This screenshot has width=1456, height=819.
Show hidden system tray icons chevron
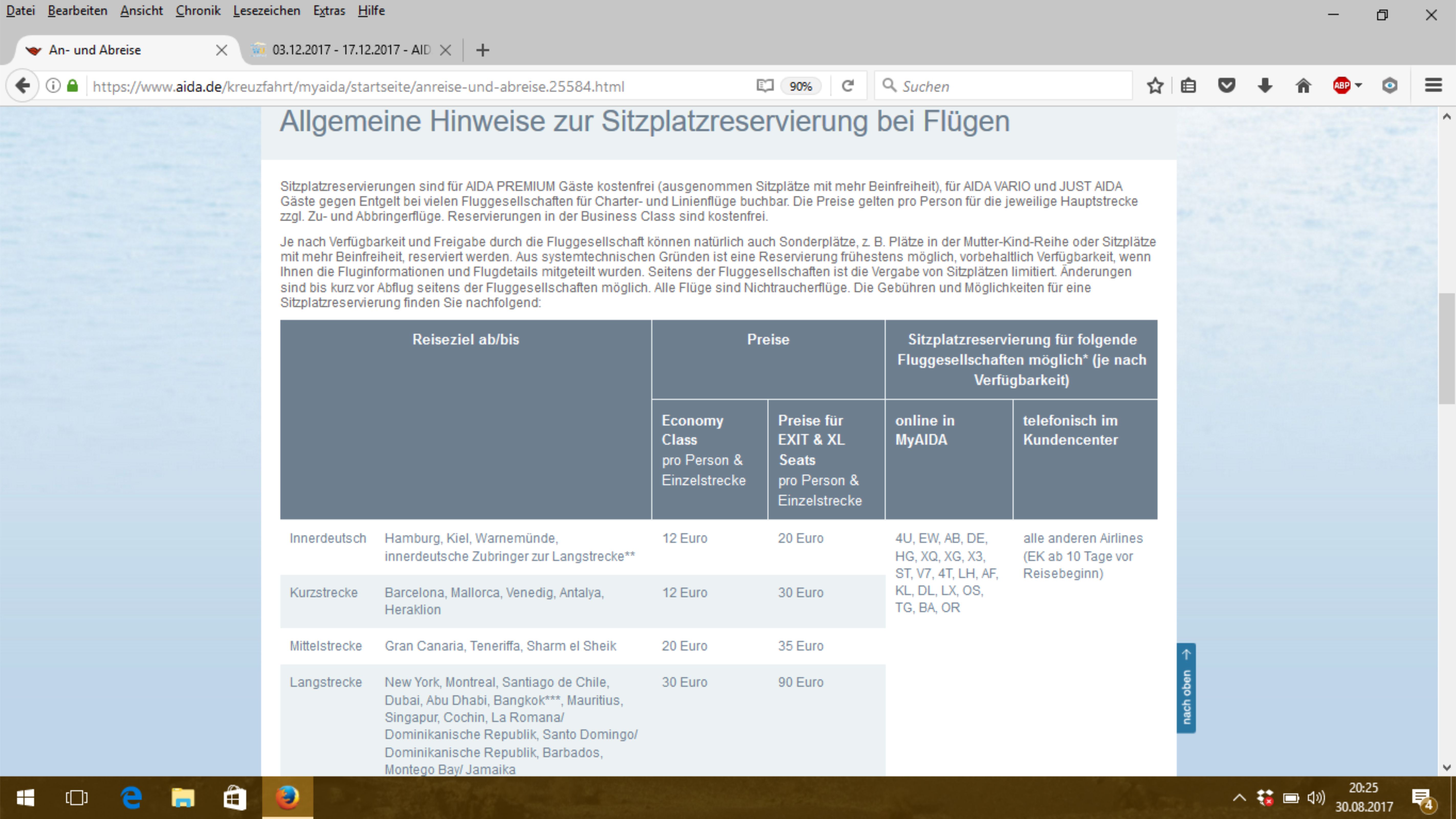point(1239,798)
